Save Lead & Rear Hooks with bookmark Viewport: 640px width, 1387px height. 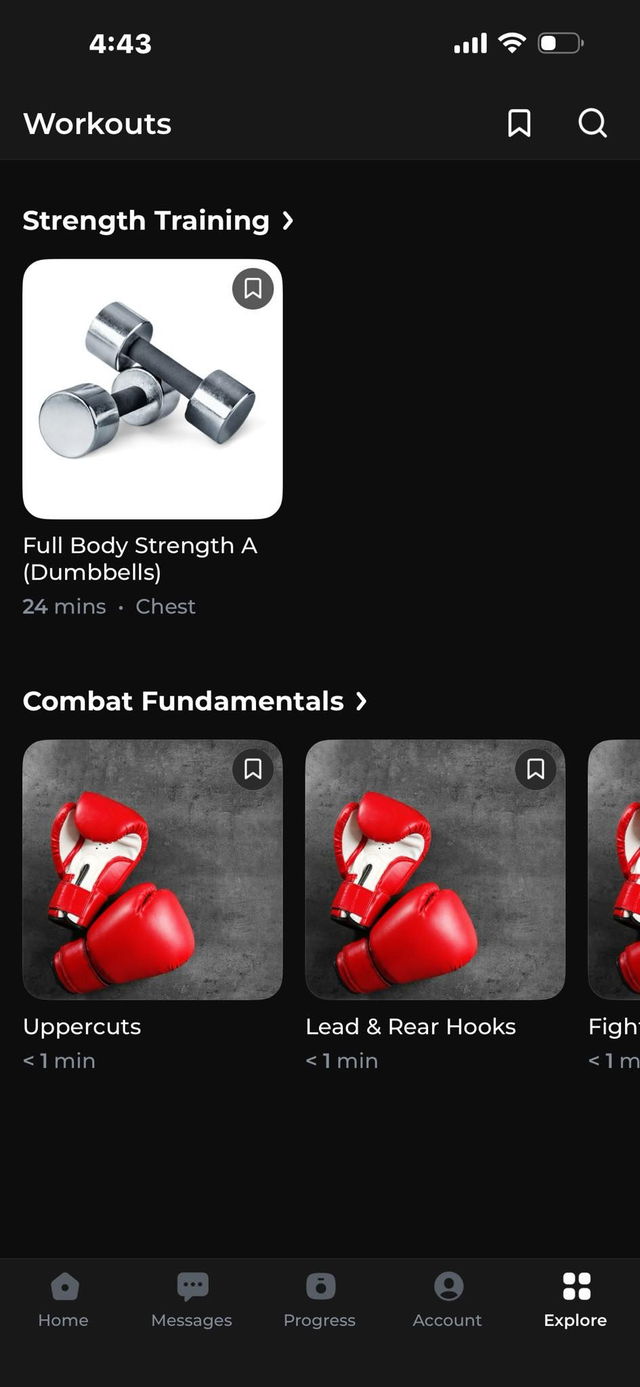pos(536,769)
